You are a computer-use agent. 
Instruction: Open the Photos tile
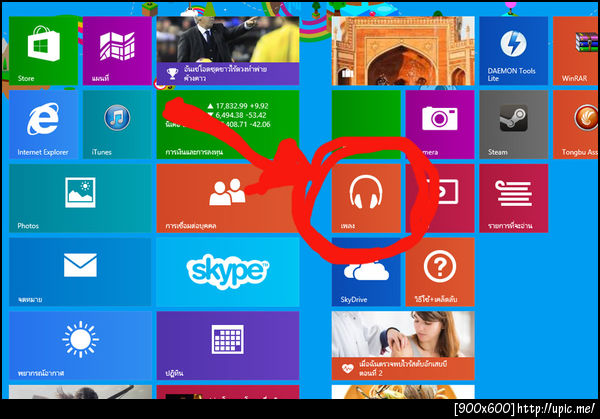[x=80, y=198]
